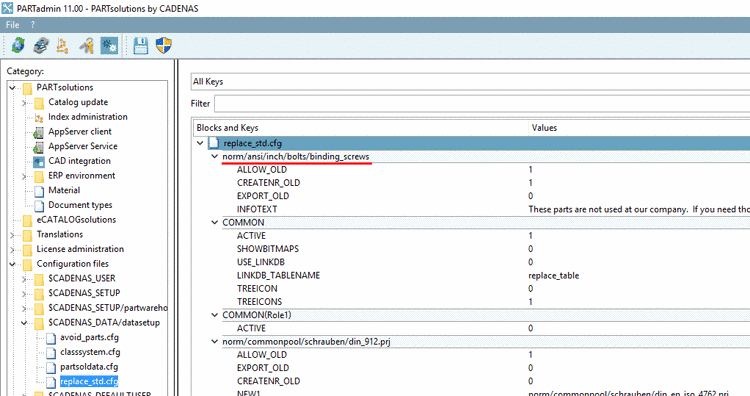
Task: Click replace_std.cfg file icon in table header row
Action: pyautogui.click(x=214, y=143)
